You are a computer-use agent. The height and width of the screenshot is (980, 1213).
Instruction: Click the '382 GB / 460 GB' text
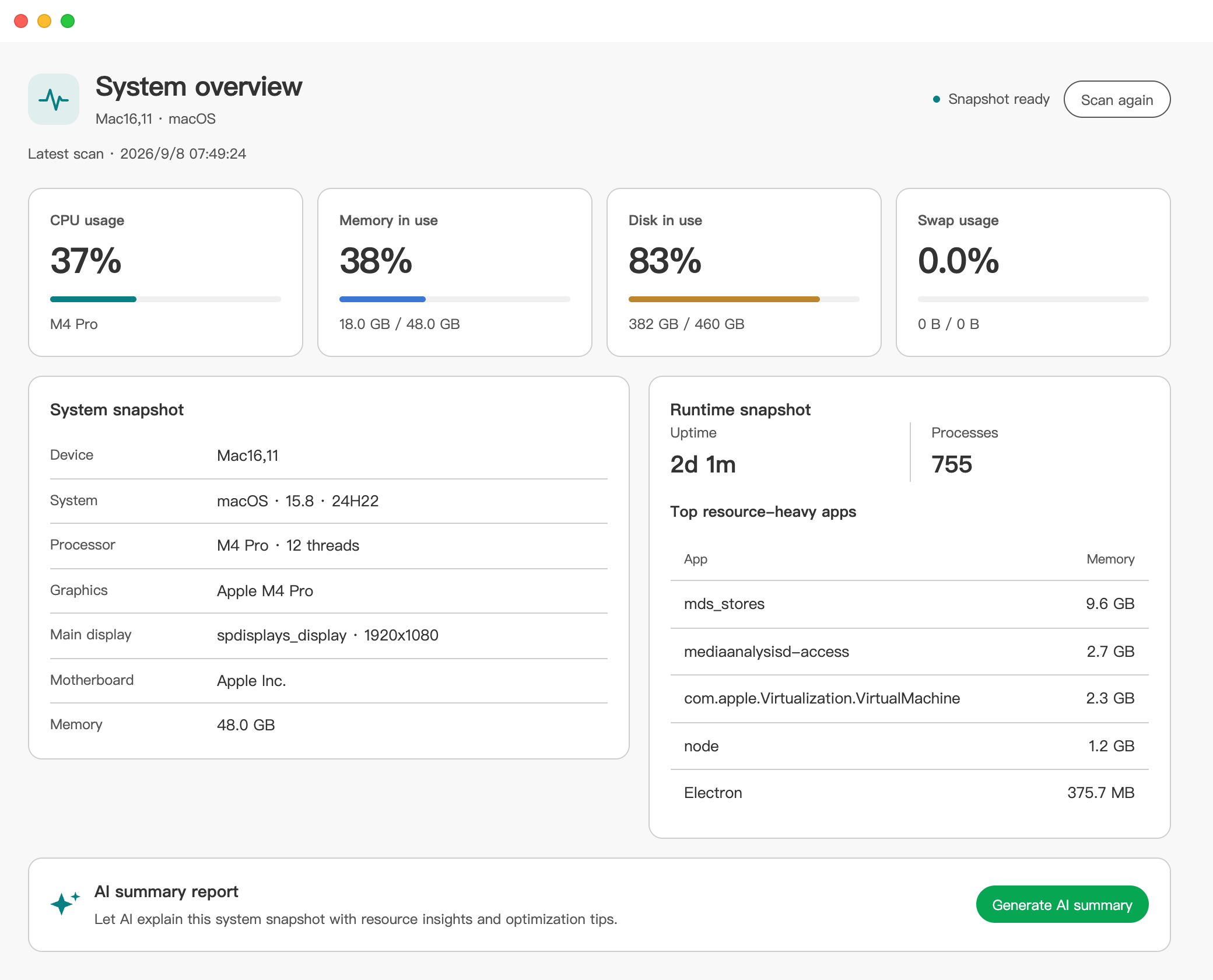click(686, 324)
